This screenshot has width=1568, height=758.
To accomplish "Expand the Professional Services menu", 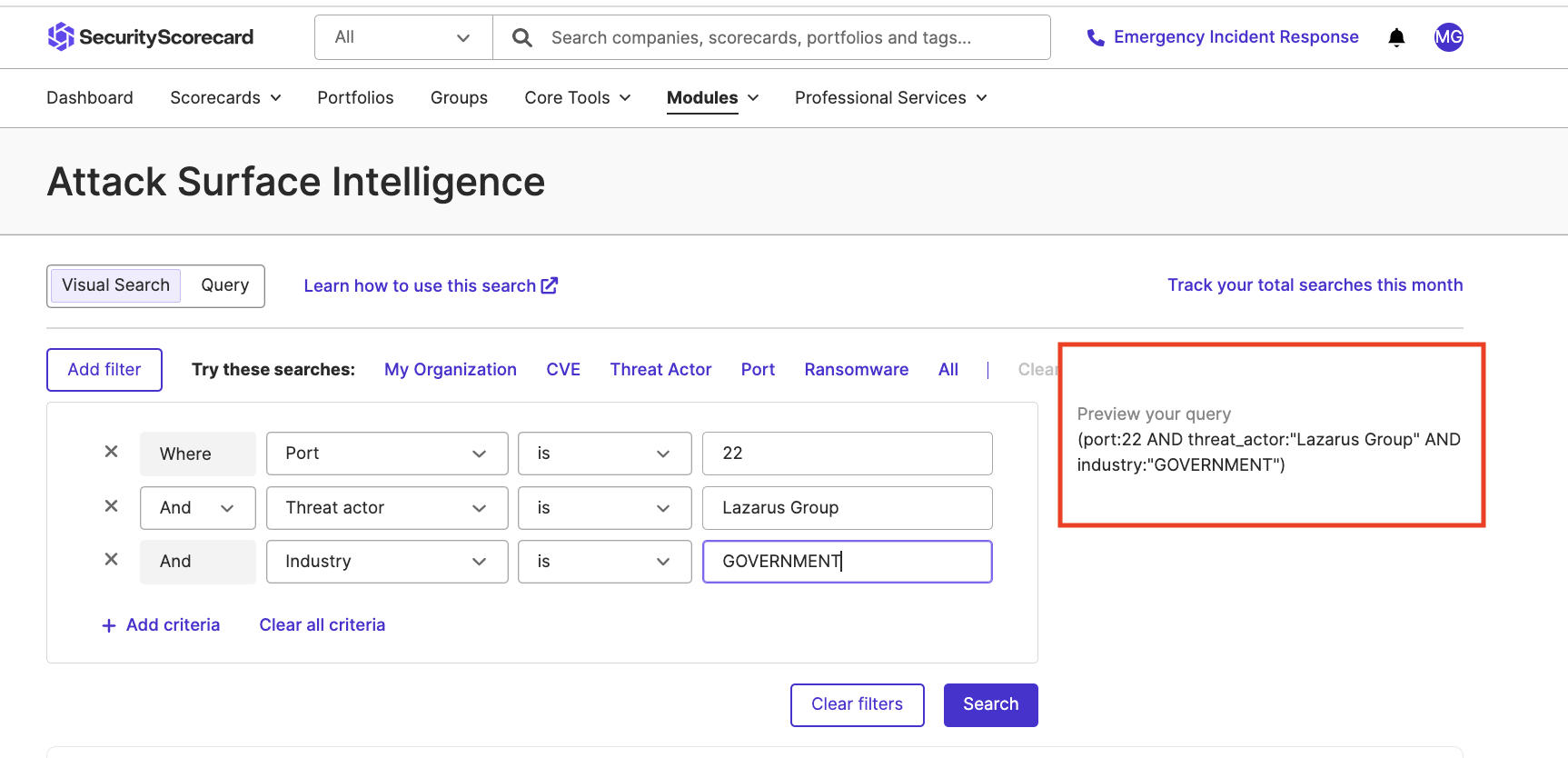I will 890,98.
